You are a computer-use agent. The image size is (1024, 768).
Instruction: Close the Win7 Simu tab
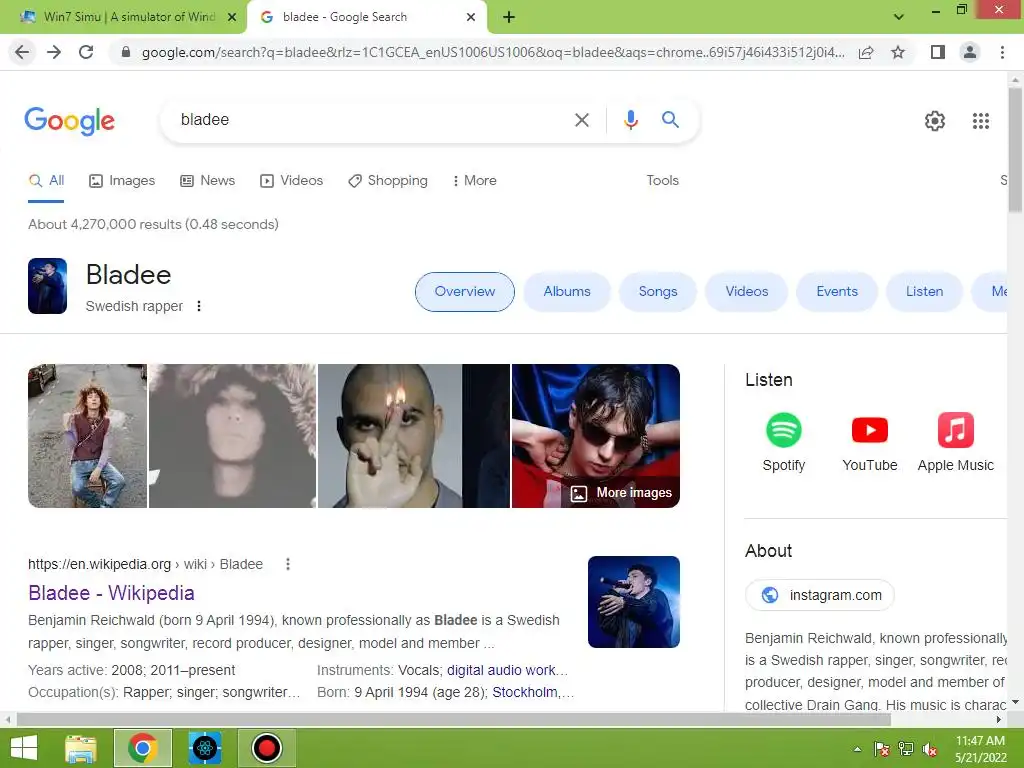click(x=232, y=17)
